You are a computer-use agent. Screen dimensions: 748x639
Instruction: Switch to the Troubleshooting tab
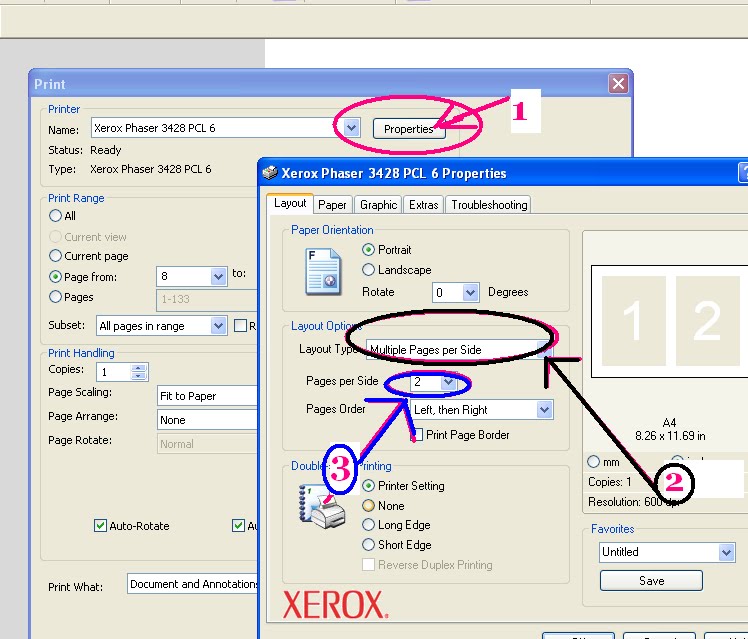pos(489,205)
